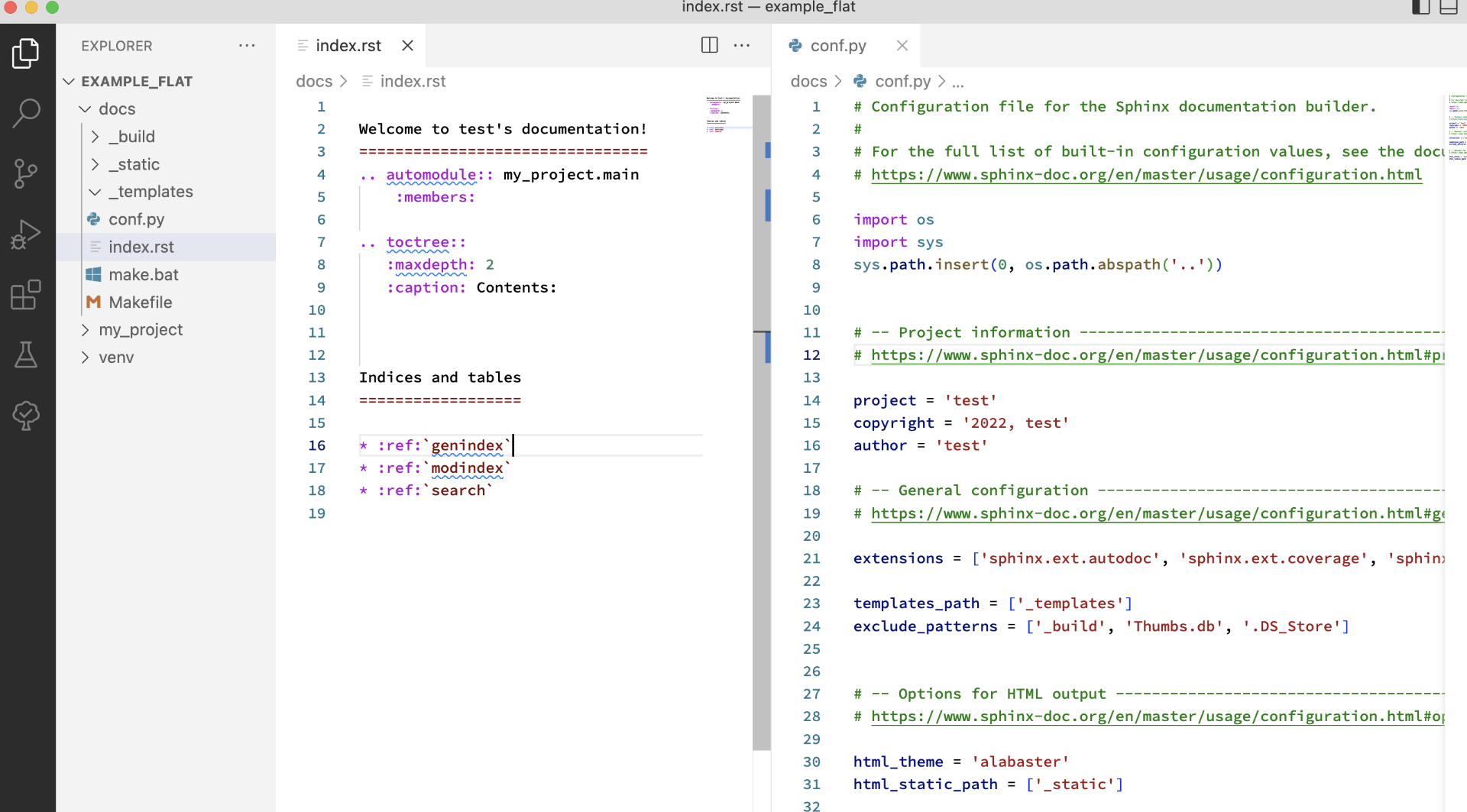Open the Explorer view in the activity bar
The image size is (1467, 812).
(26, 53)
